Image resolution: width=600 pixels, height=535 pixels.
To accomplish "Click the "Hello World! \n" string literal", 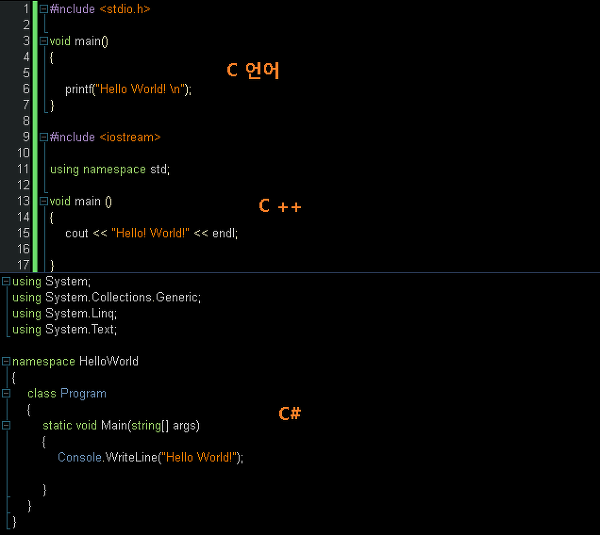I will point(140,89).
